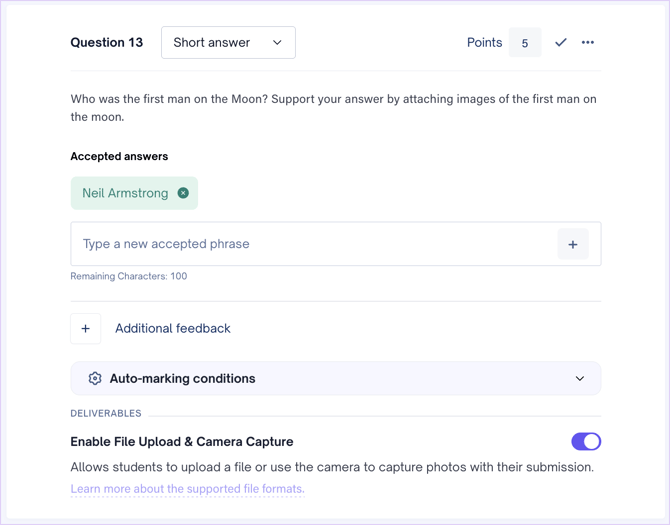Click the Auto-marking conditions title text
Viewport: 670px width, 525px height.
pyautogui.click(x=182, y=379)
